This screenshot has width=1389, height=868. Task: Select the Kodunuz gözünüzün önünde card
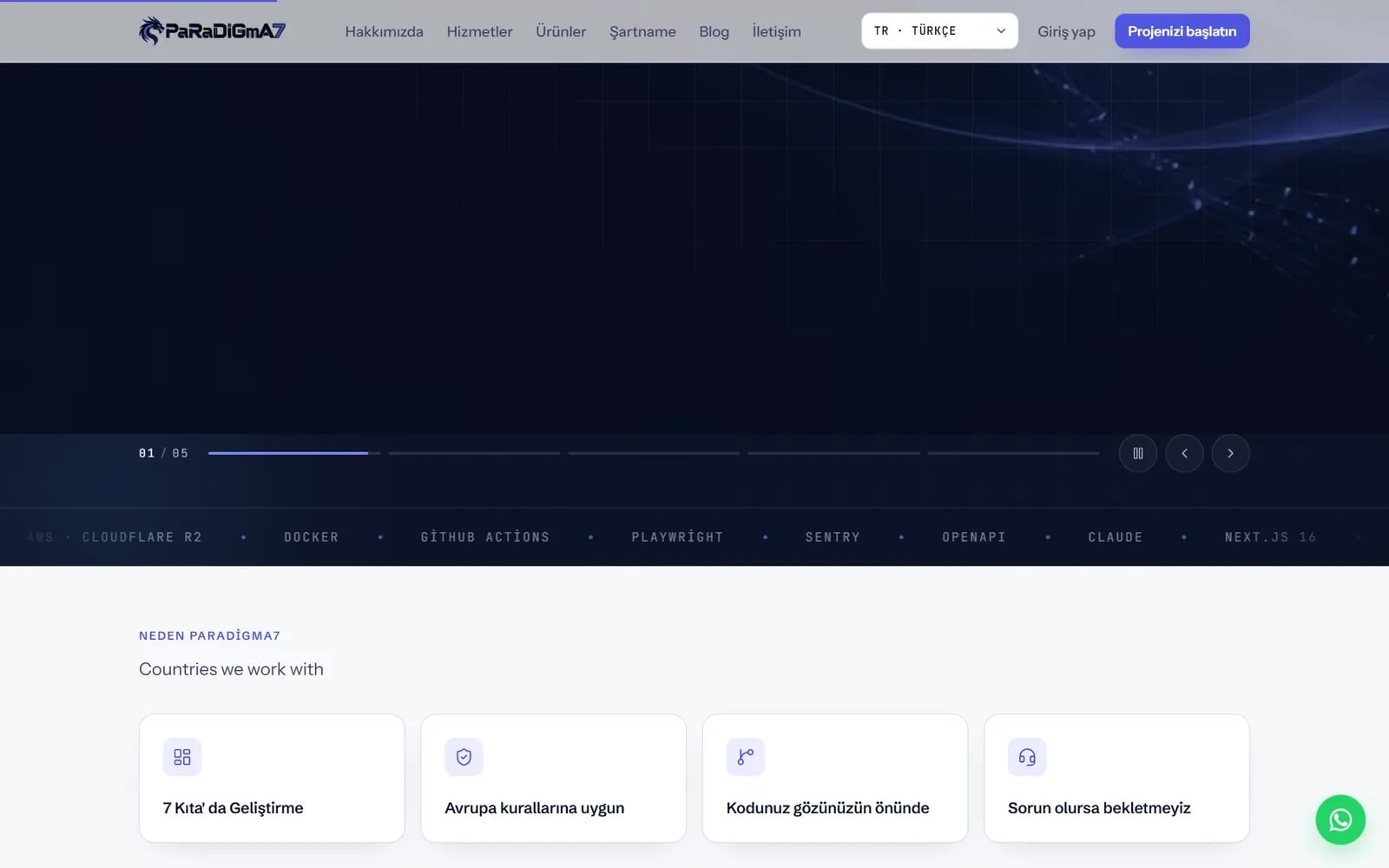835,778
